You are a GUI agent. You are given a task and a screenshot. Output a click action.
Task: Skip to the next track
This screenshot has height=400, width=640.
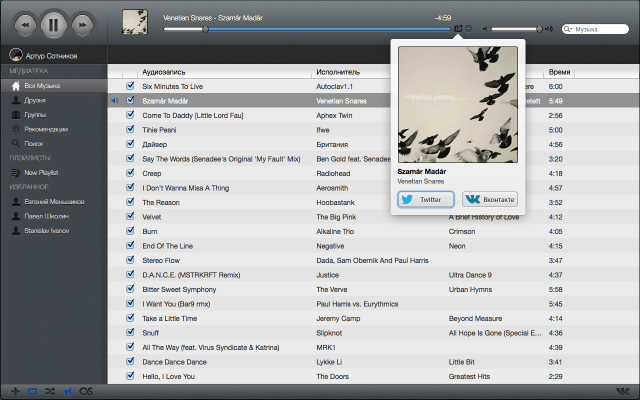pos(82,25)
